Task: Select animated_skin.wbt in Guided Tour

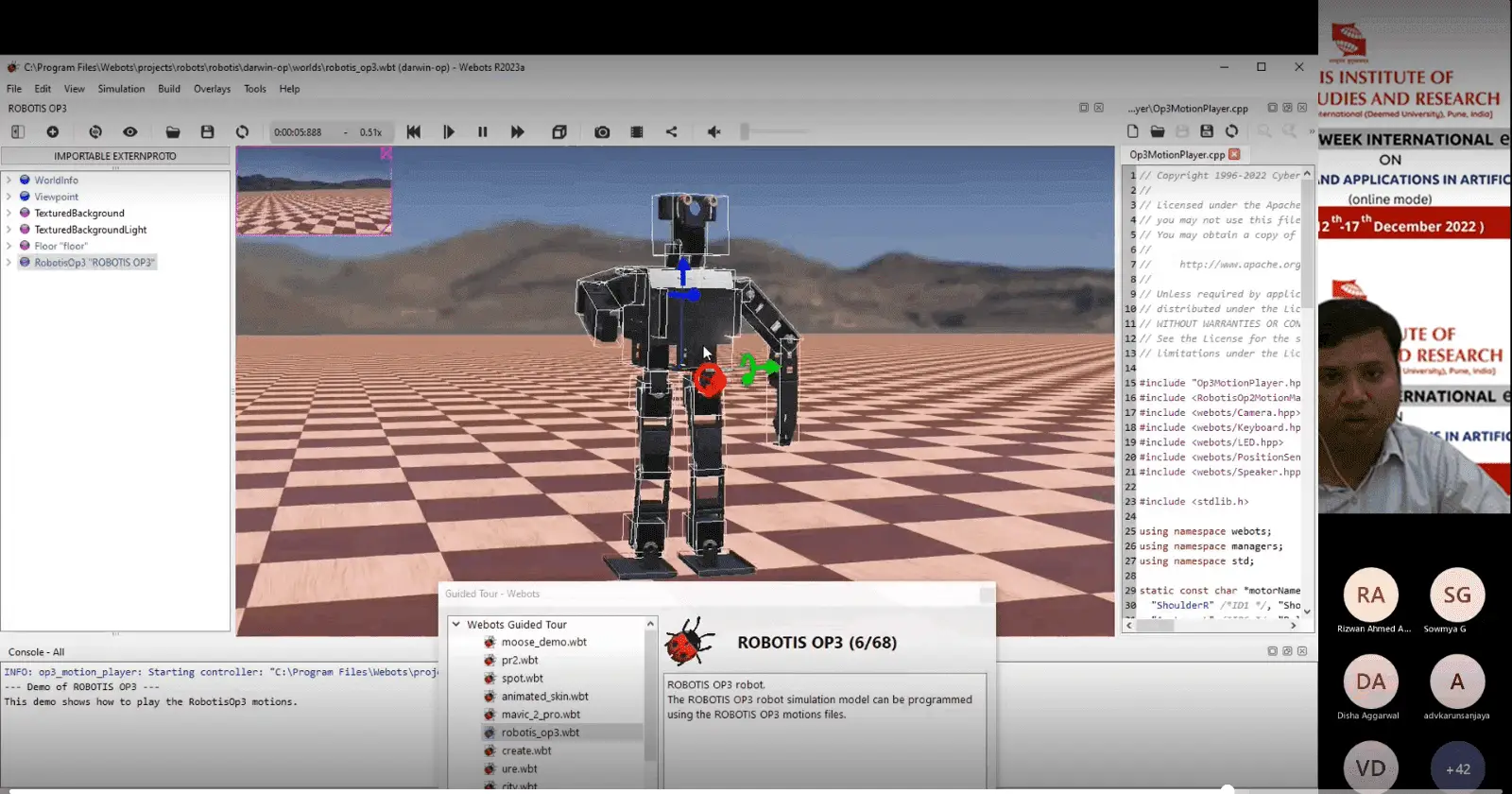Action: pos(544,696)
